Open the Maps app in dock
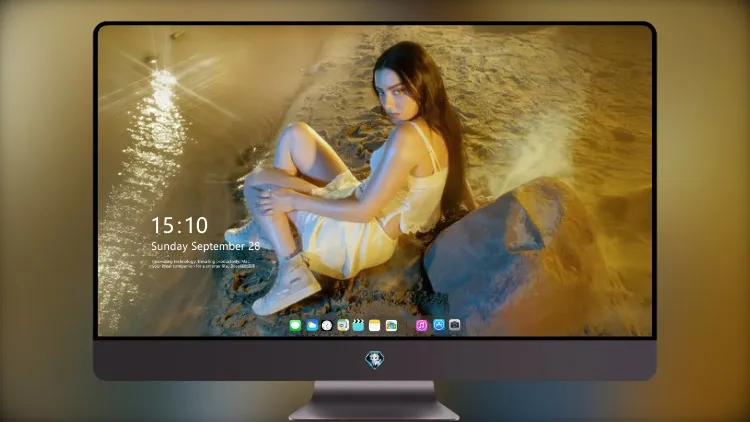Viewport: 750px width, 422px height. coord(343,326)
